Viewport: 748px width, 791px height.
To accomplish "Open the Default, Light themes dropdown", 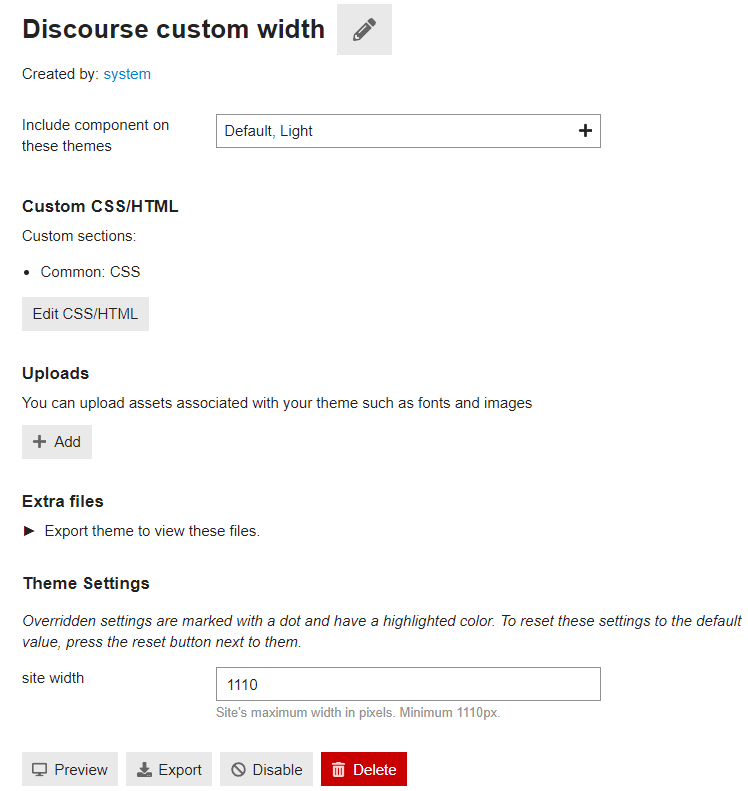I will coord(408,131).
